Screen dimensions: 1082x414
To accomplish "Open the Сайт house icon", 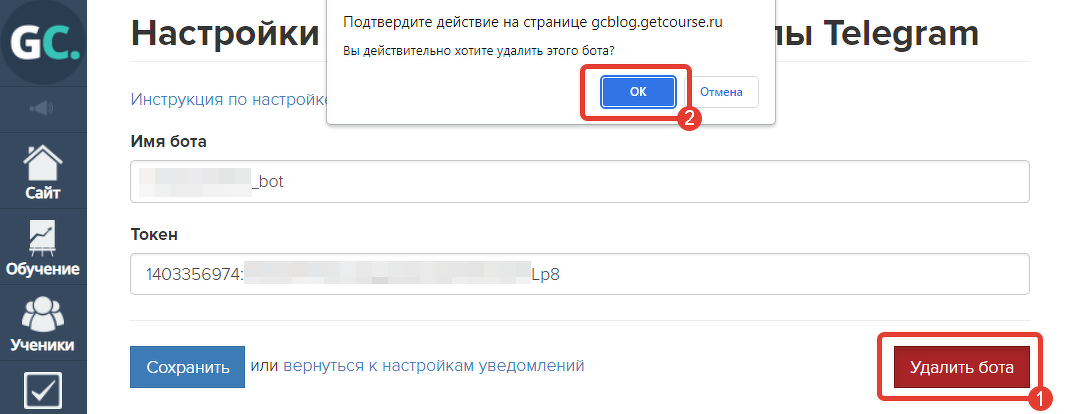I will point(43,172).
